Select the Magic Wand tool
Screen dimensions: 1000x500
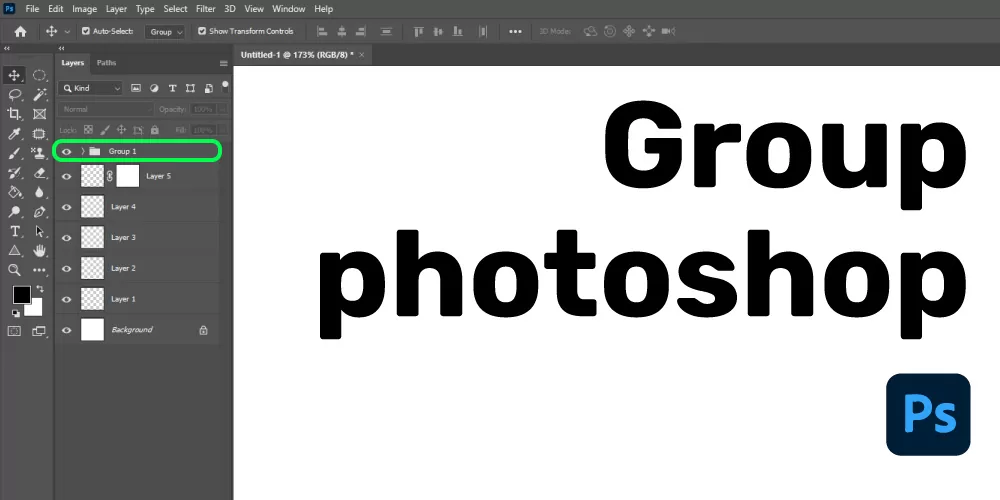[x=40, y=95]
